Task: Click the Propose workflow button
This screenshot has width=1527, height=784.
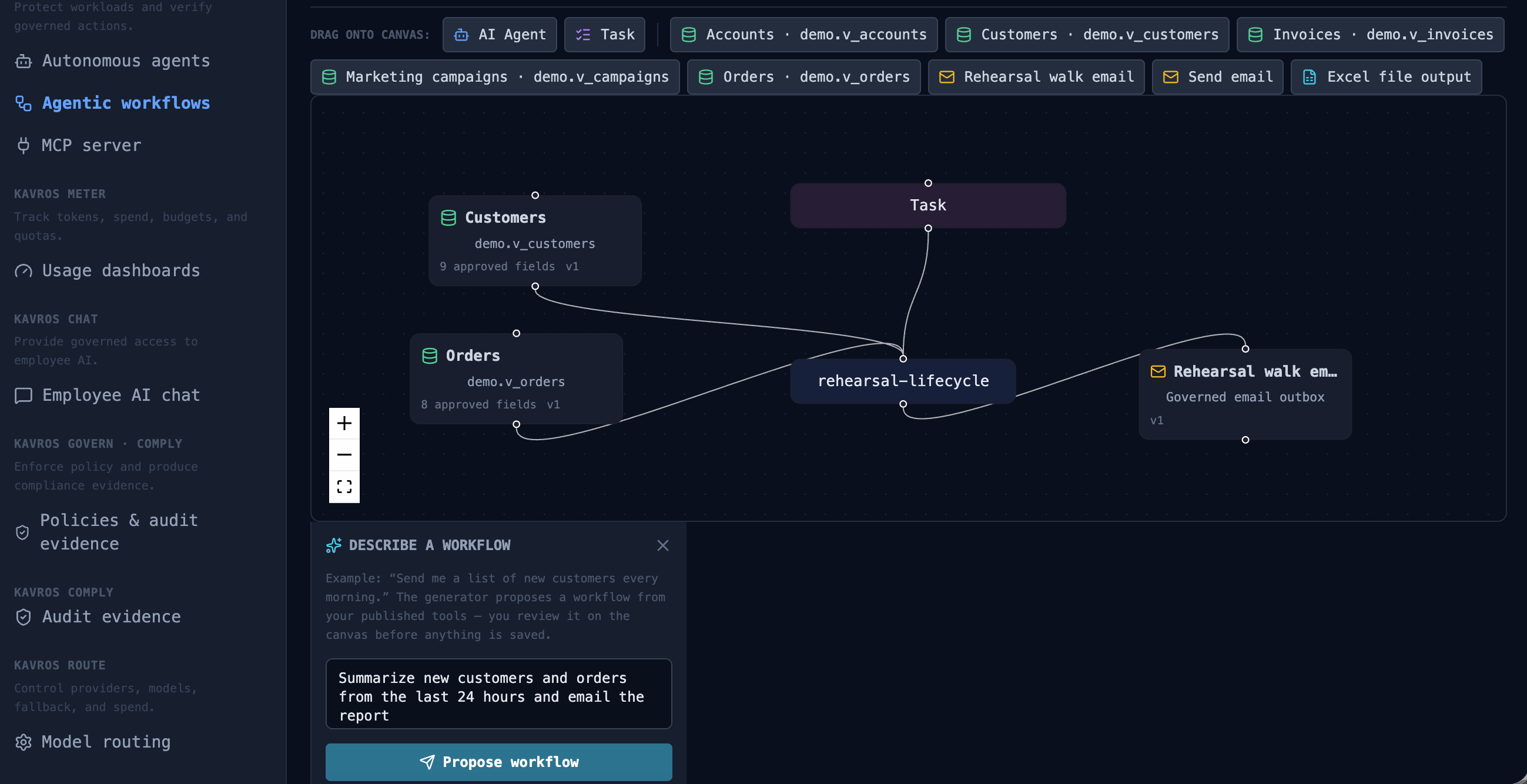Action: [x=498, y=762]
